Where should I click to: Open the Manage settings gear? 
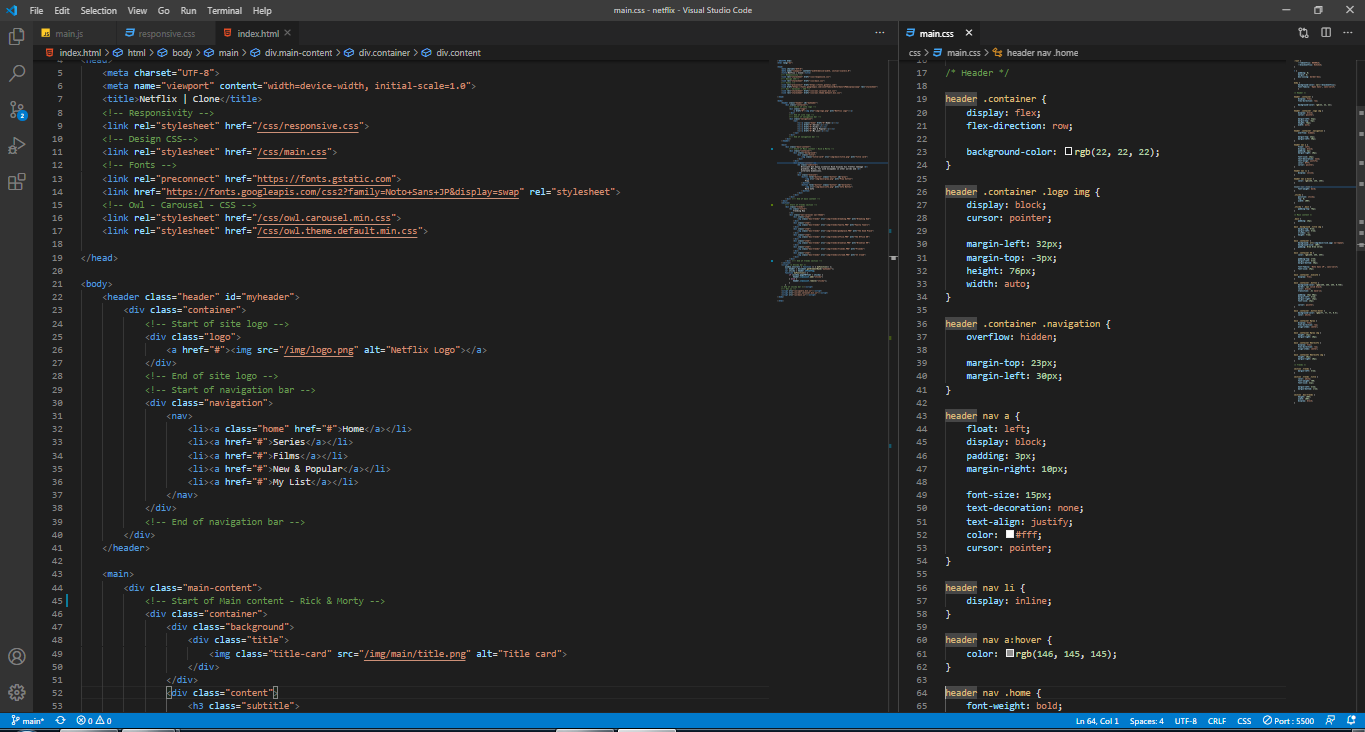[x=16, y=692]
